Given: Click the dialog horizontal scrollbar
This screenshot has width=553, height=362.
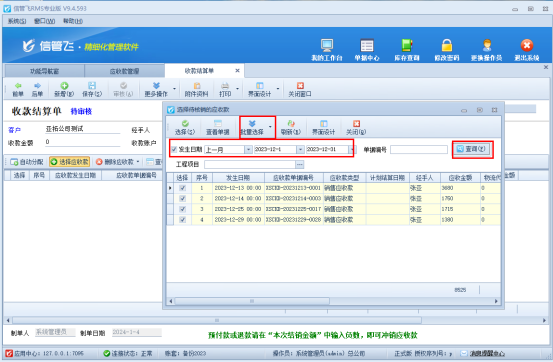Looking at the screenshot, I should (252, 301).
